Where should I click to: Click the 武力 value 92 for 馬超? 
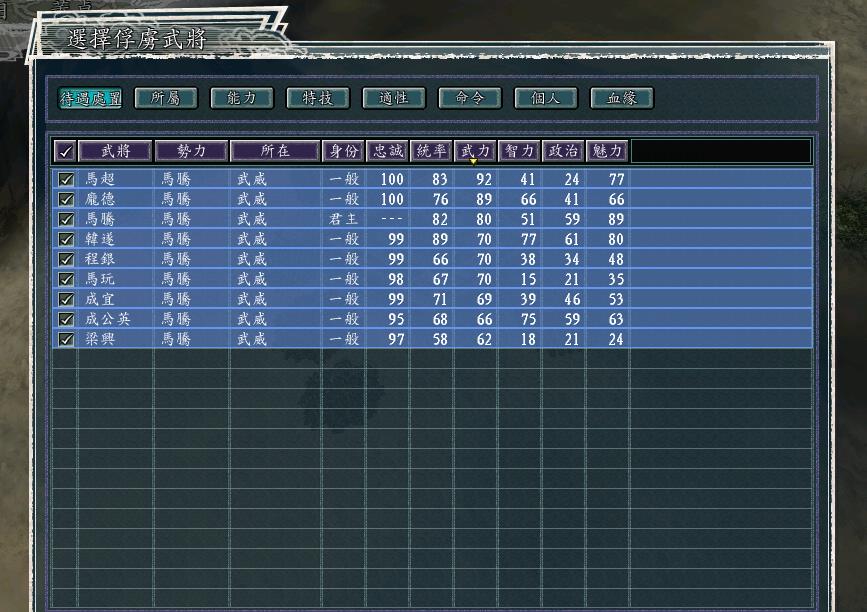[484, 179]
